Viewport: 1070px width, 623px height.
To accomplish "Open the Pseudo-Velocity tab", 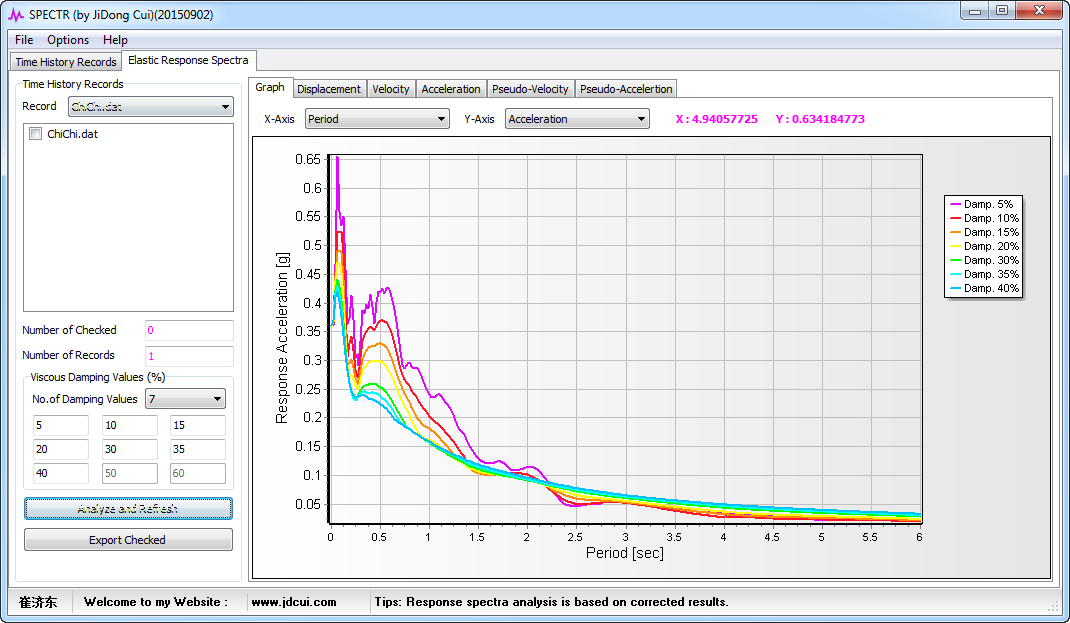I will (530, 89).
